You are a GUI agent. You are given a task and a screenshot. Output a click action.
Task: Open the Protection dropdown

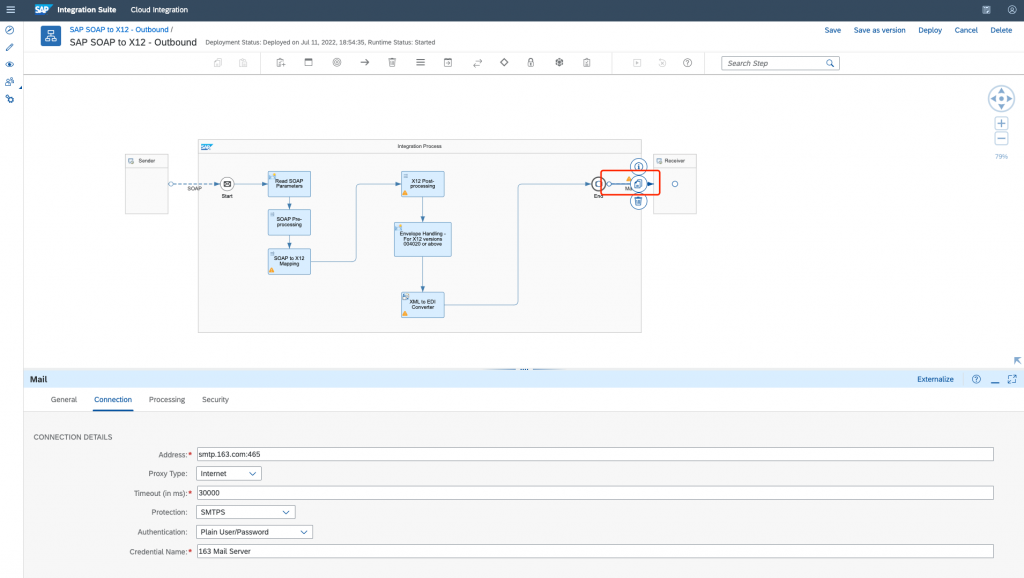[246, 512]
